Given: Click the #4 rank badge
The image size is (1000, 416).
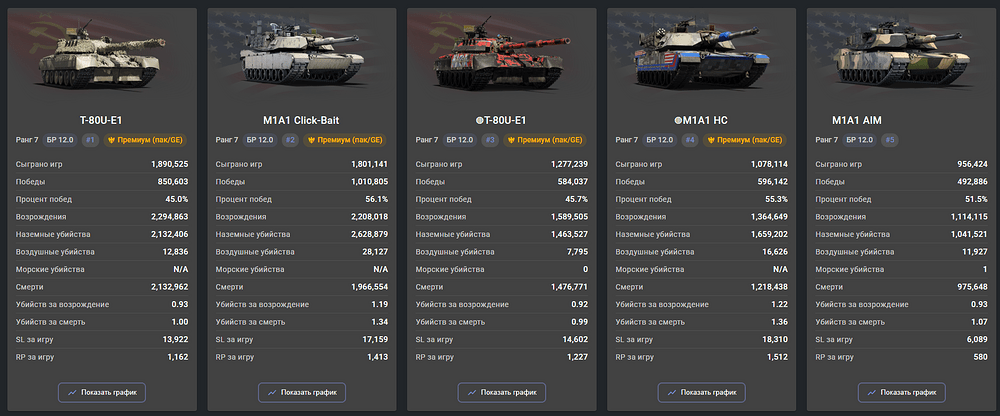Looking at the screenshot, I should (x=689, y=140).
